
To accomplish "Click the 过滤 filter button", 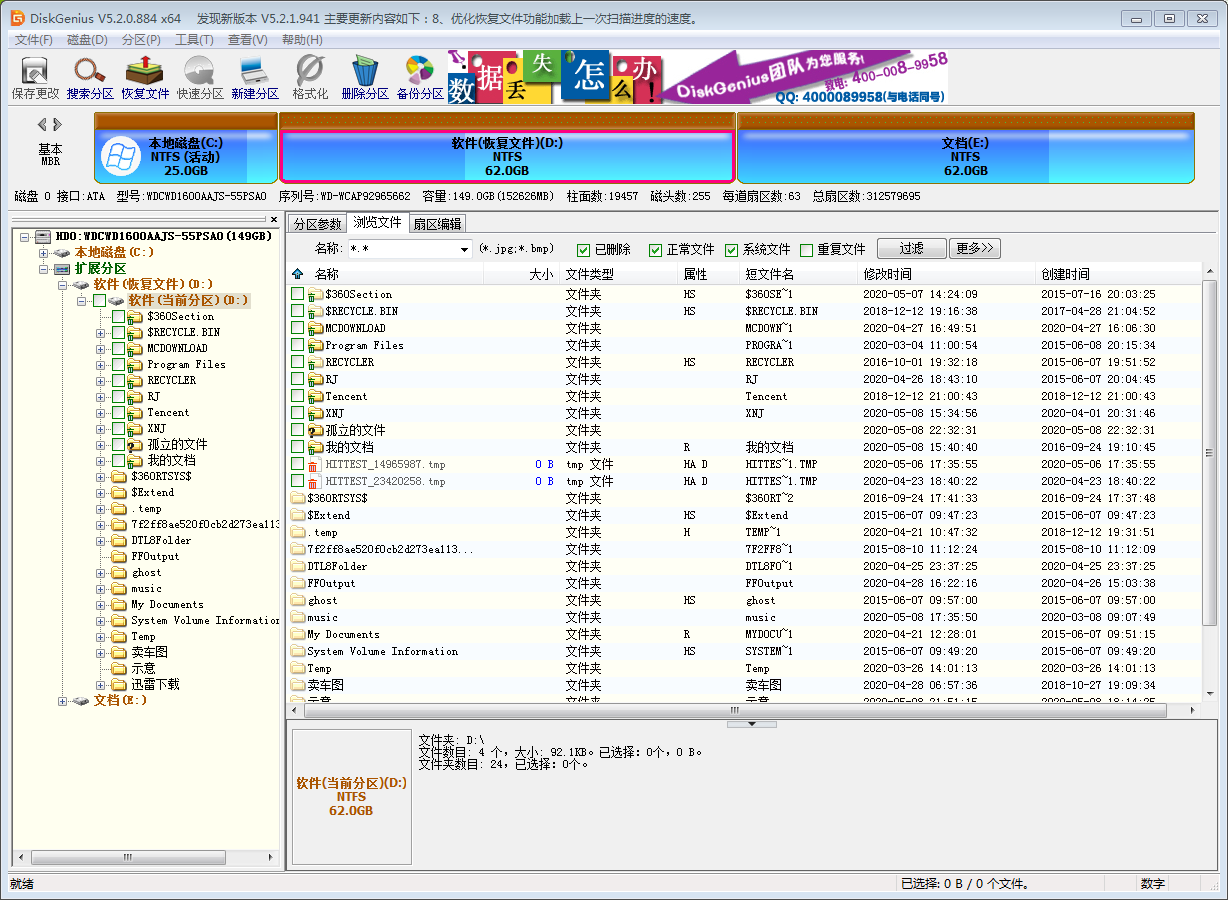I will point(911,249).
